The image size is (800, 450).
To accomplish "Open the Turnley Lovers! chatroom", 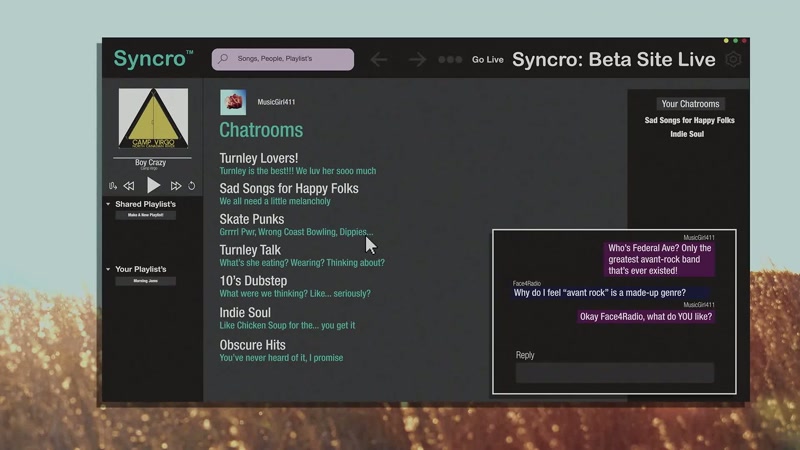I will point(259,158).
